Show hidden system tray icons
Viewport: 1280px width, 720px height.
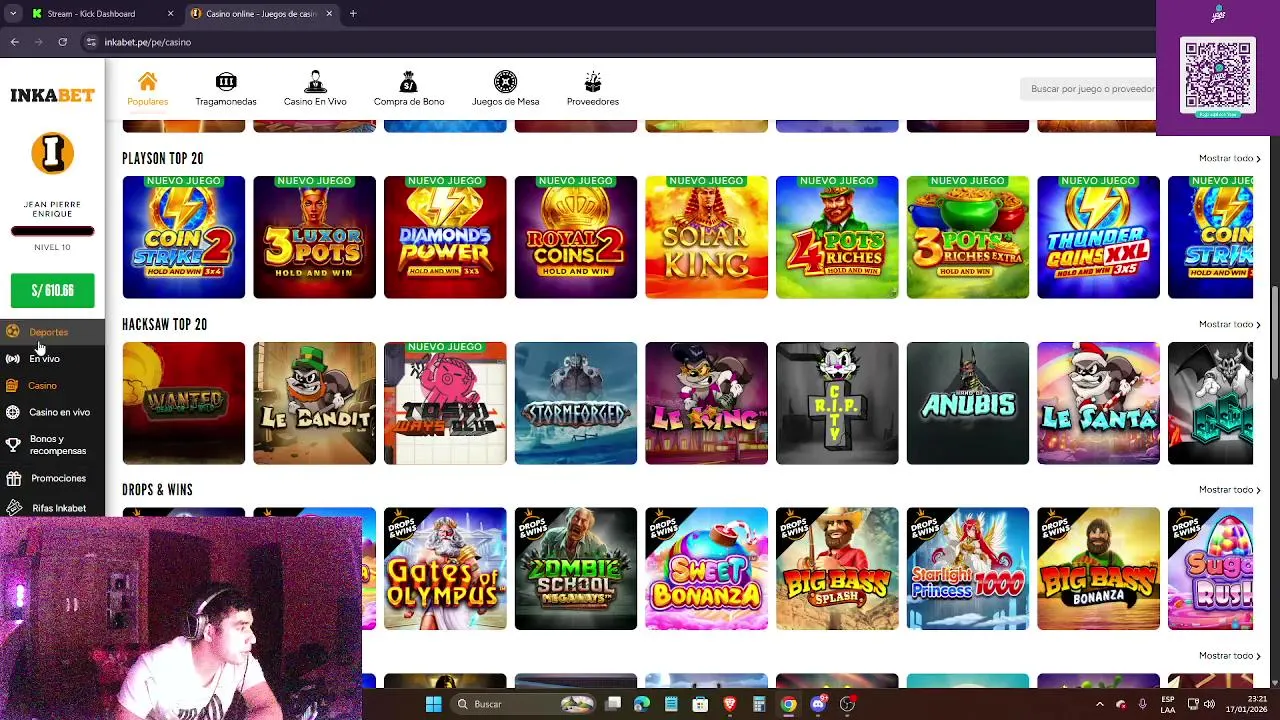coord(1099,704)
